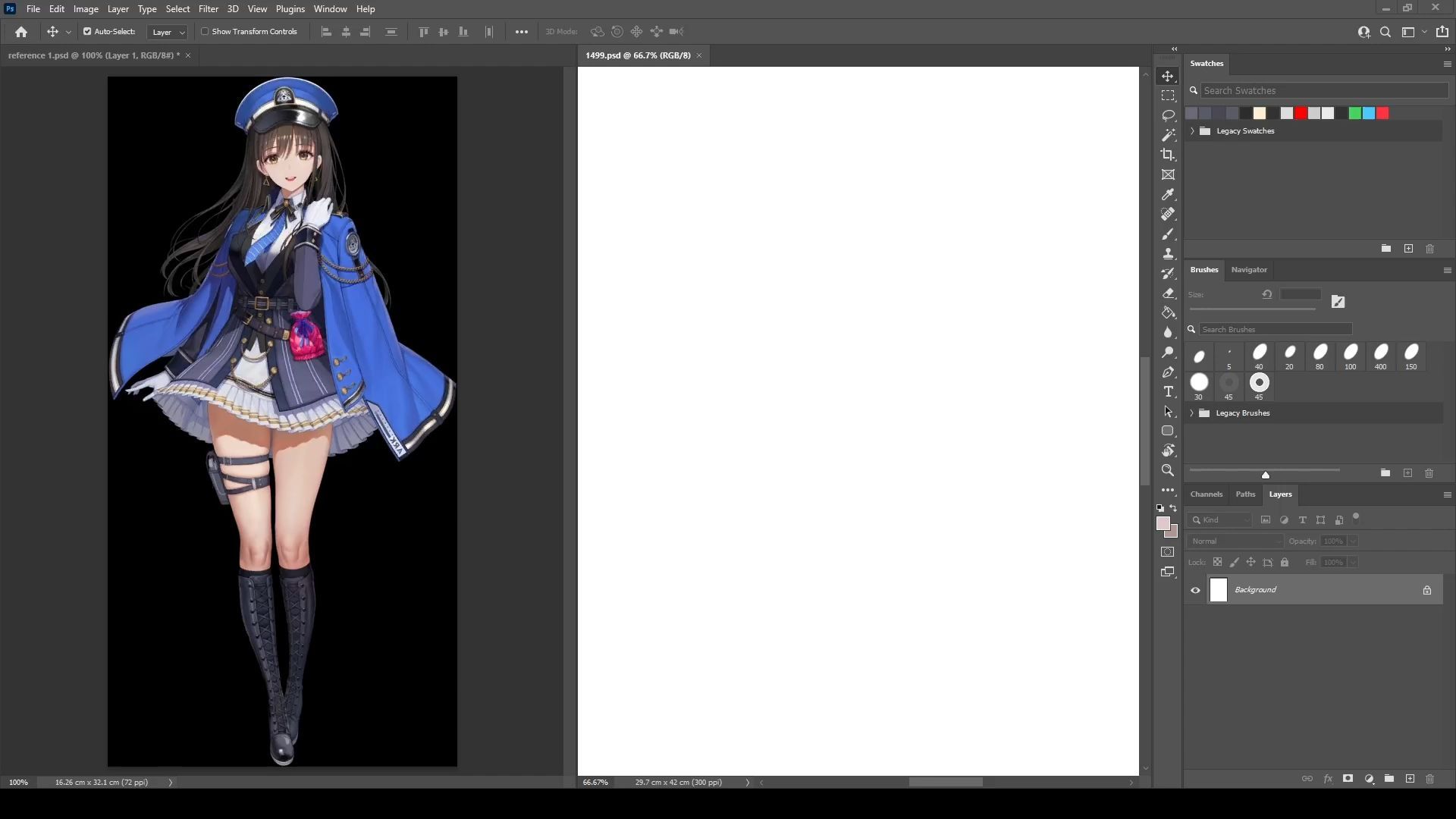Open the Swatches panel menu
This screenshot has height=819, width=1456.
point(1447,64)
